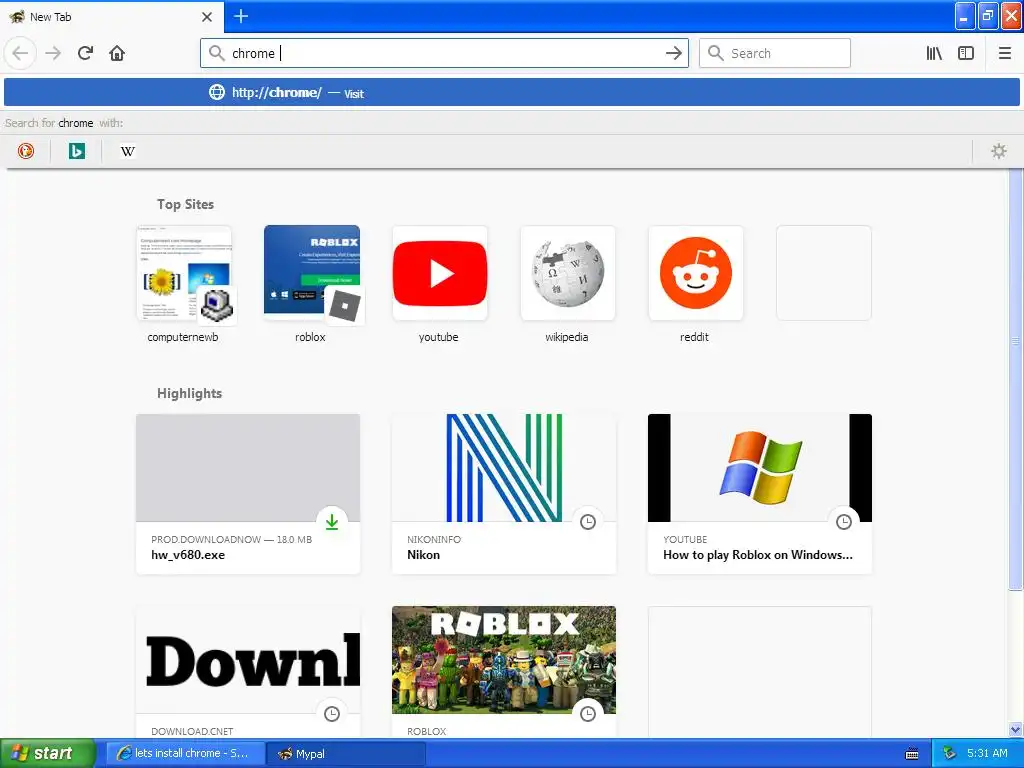
Task: Click the 5:31 AM clock
Action: point(987,753)
